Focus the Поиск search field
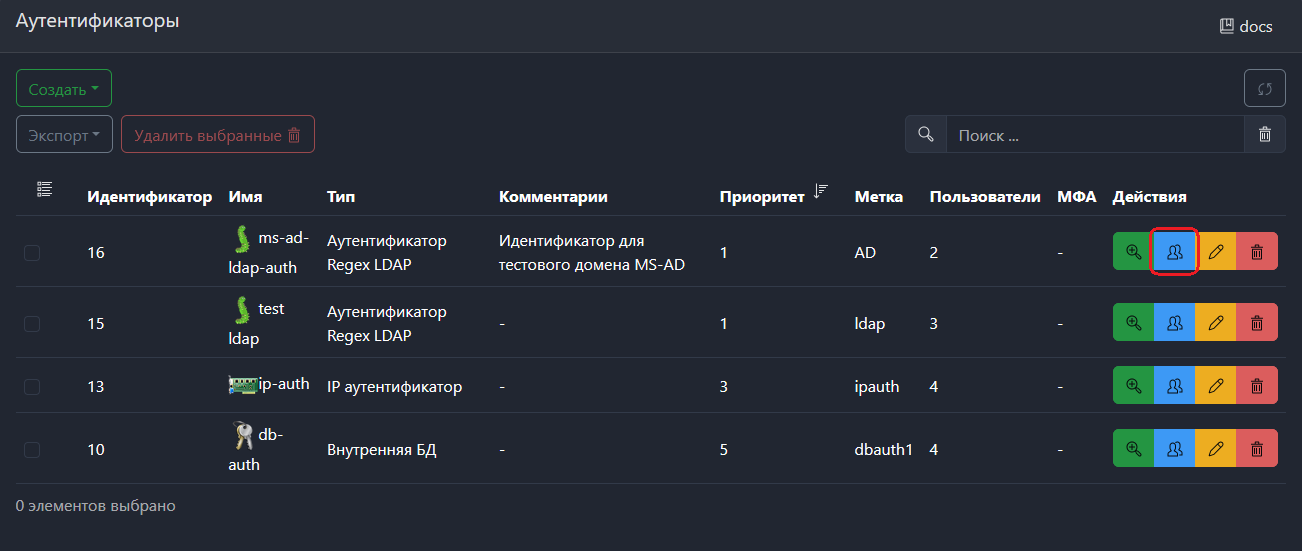Screen dimensions: 1302x551 coord(1094,134)
